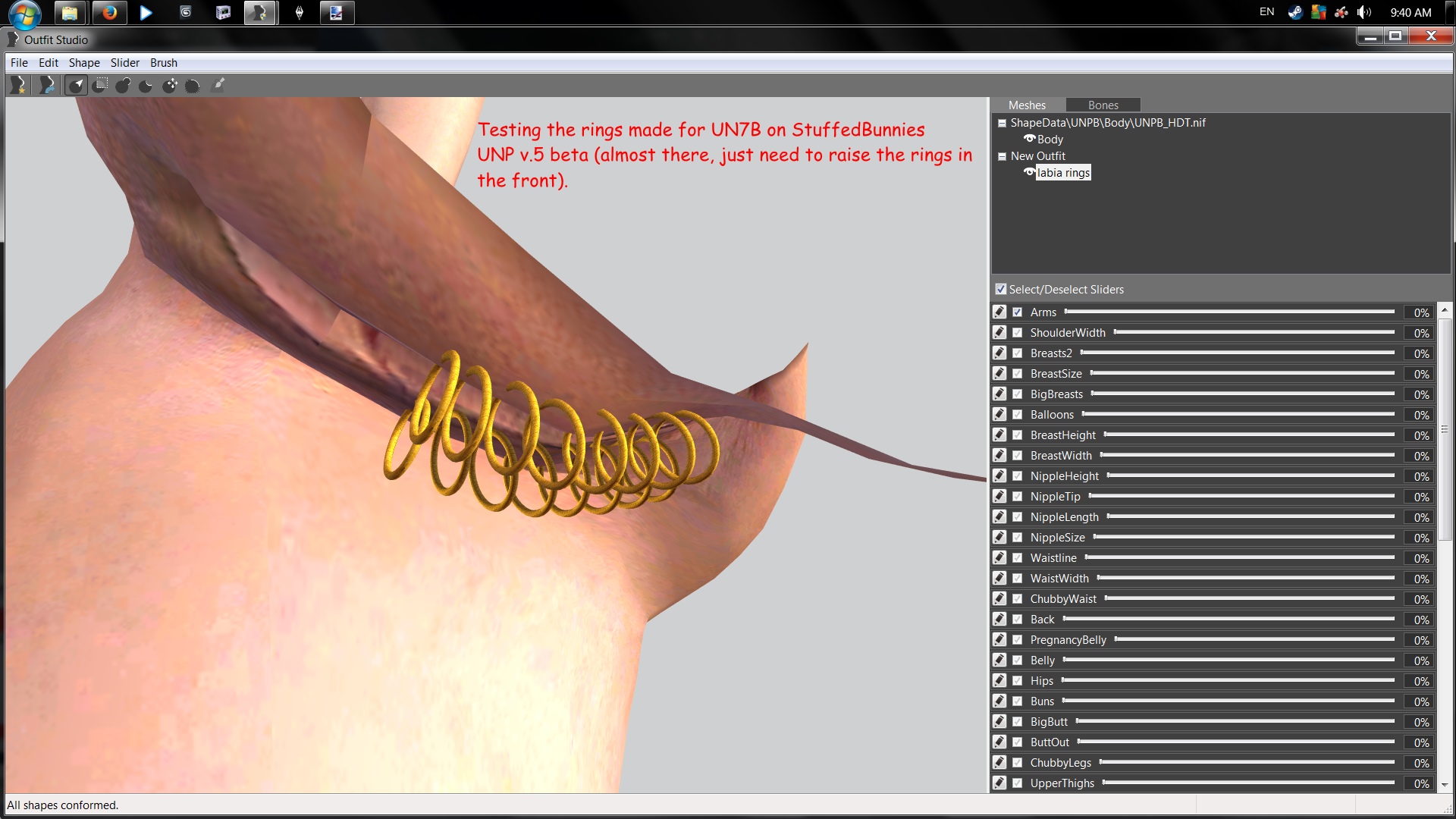Click the edit pencil for ChubbyLegs slider

pyautogui.click(x=999, y=762)
